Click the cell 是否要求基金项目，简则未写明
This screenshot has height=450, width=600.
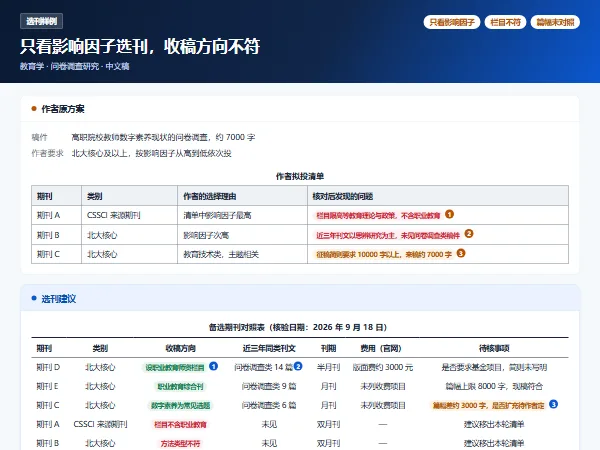pos(494,367)
